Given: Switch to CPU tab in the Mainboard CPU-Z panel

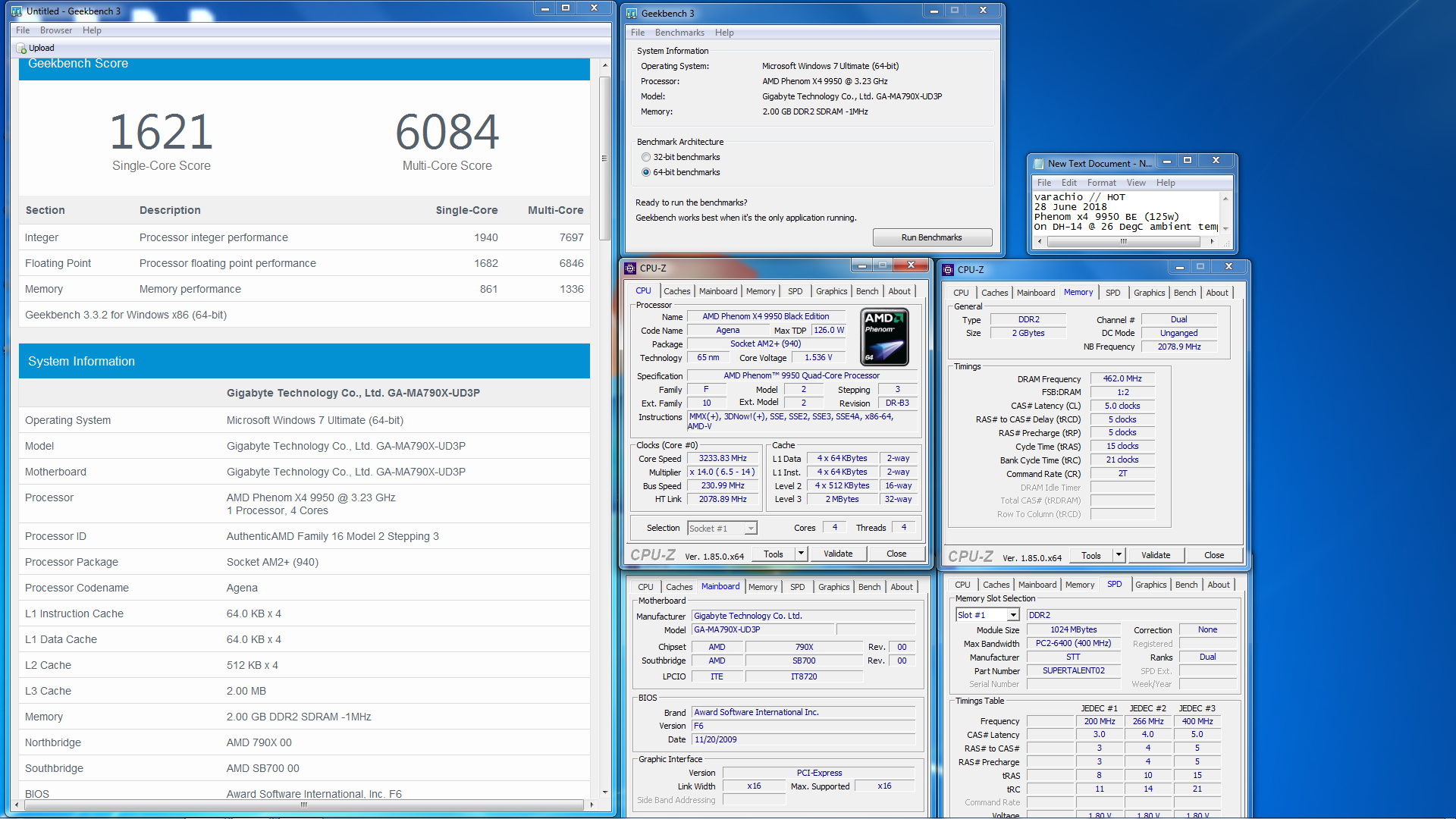Looking at the screenshot, I should tap(645, 587).
